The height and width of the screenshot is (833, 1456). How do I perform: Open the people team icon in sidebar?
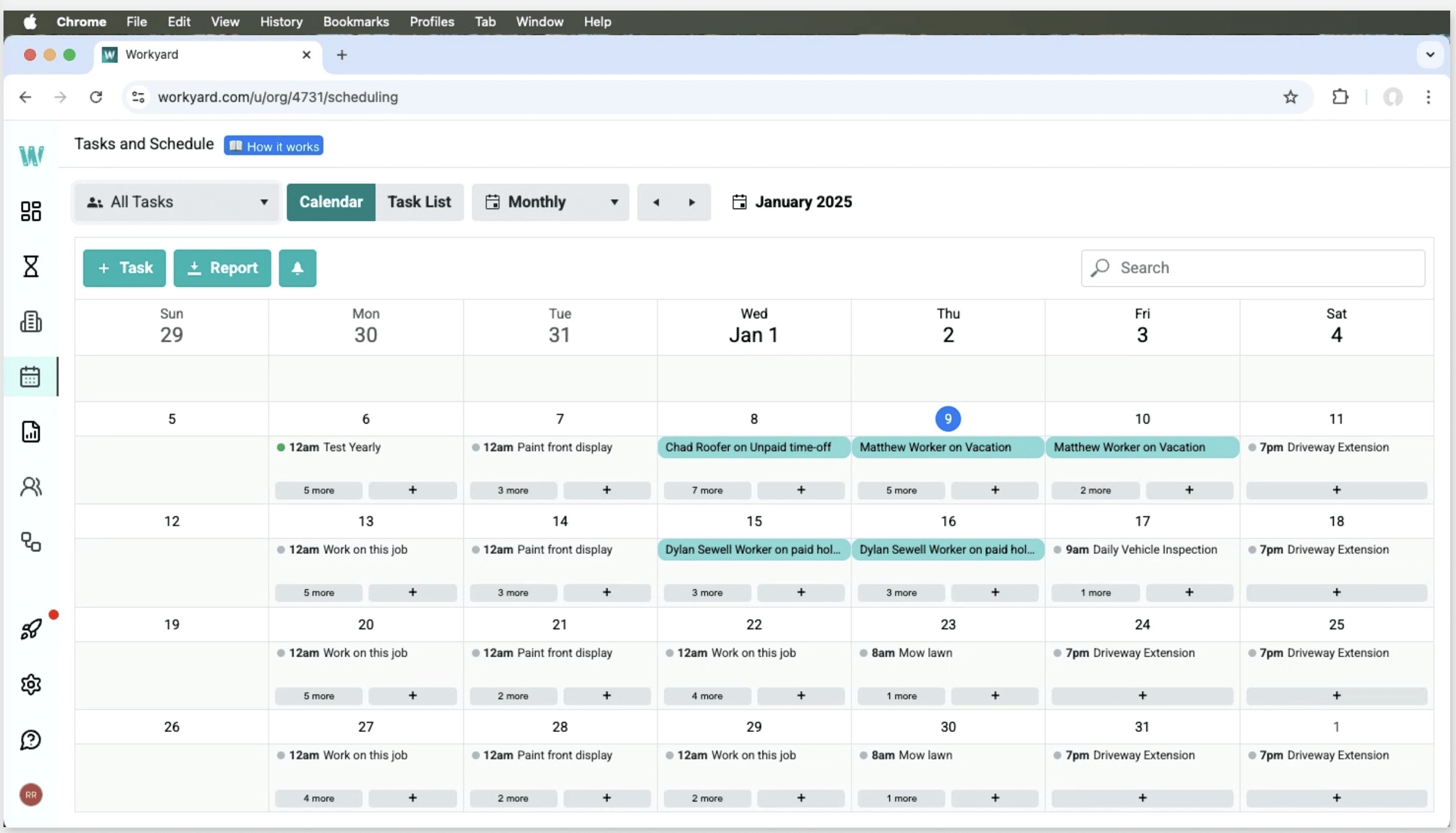(x=31, y=487)
